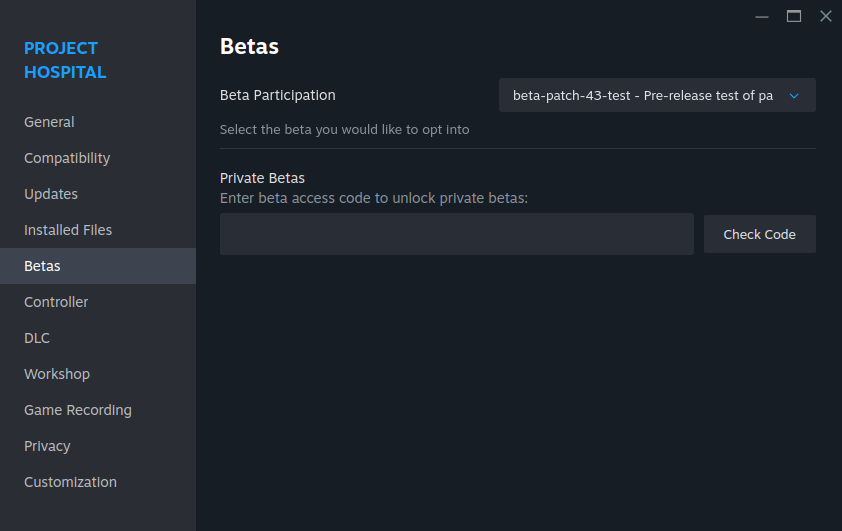The width and height of the screenshot is (842, 531).
Task: Focus the beta access code field
Action: click(x=456, y=234)
